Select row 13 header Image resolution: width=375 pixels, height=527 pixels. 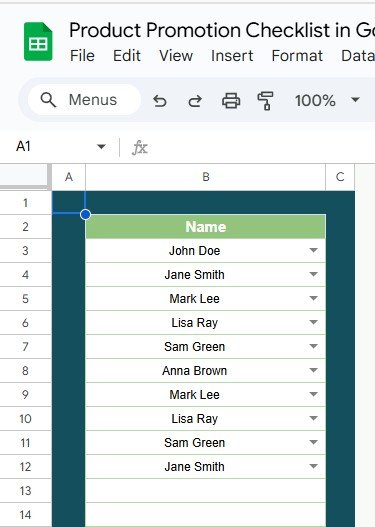[x=26, y=491]
